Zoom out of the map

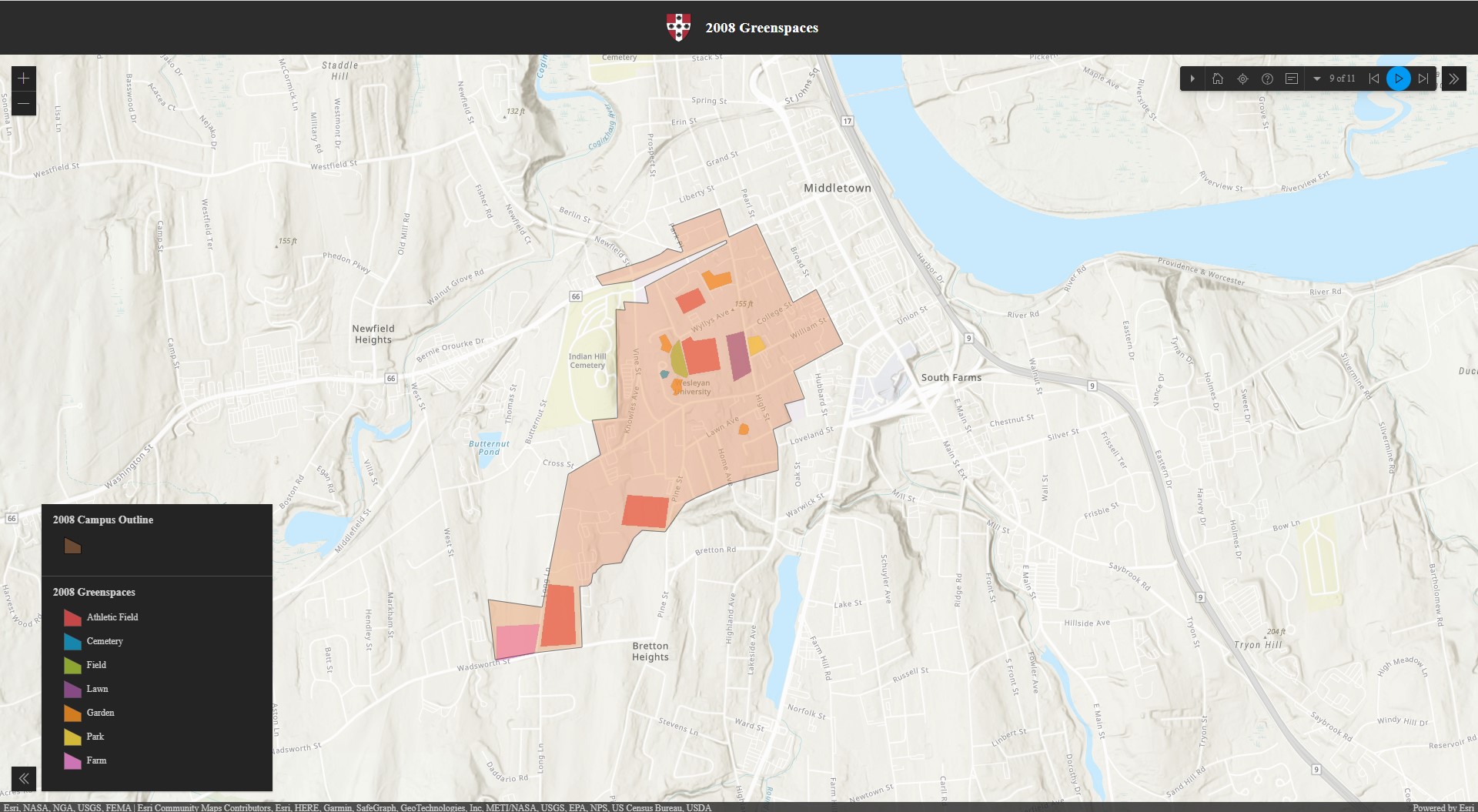(x=24, y=103)
